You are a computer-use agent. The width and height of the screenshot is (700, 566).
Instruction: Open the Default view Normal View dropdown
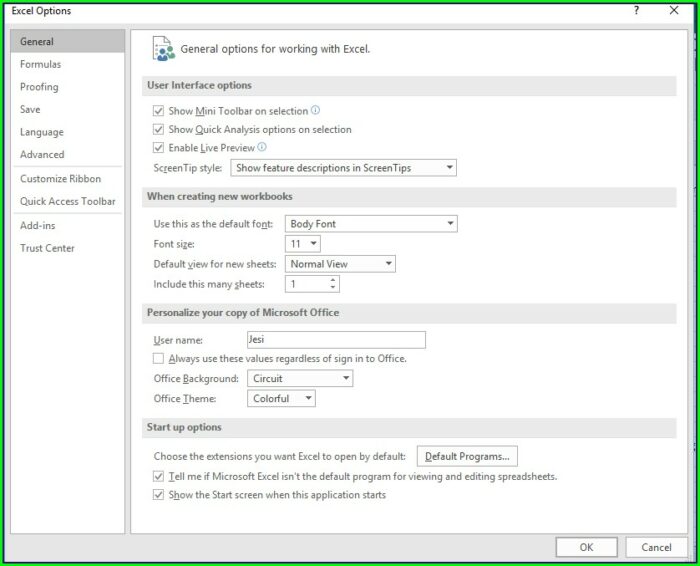[x=340, y=264]
